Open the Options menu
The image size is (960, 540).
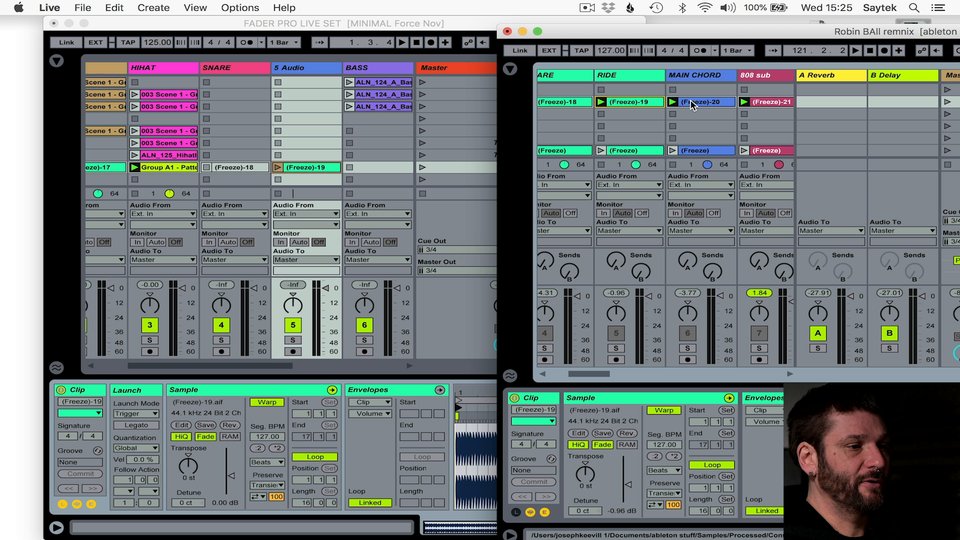[240, 8]
